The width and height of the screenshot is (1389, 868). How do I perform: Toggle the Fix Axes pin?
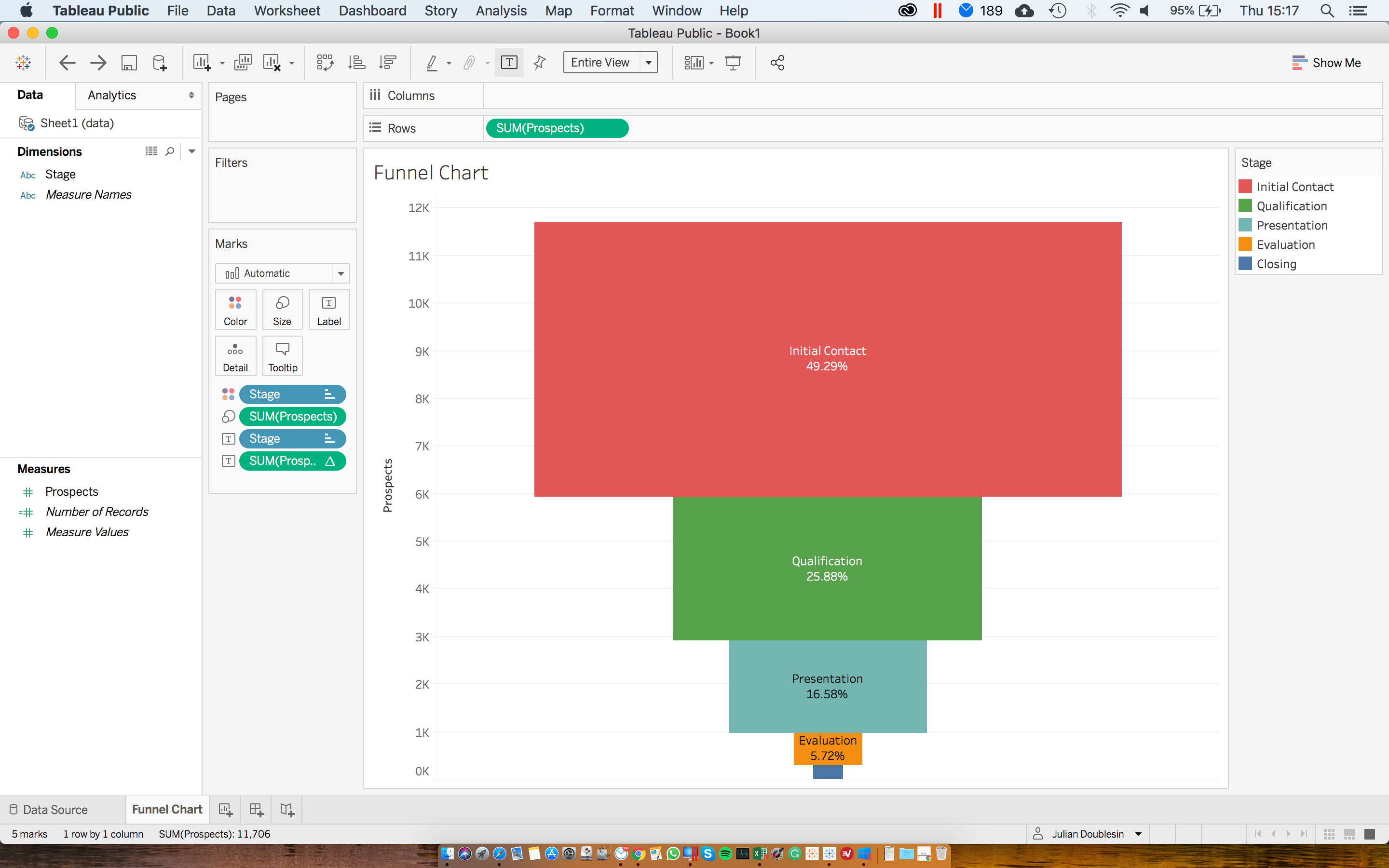(538, 63)
